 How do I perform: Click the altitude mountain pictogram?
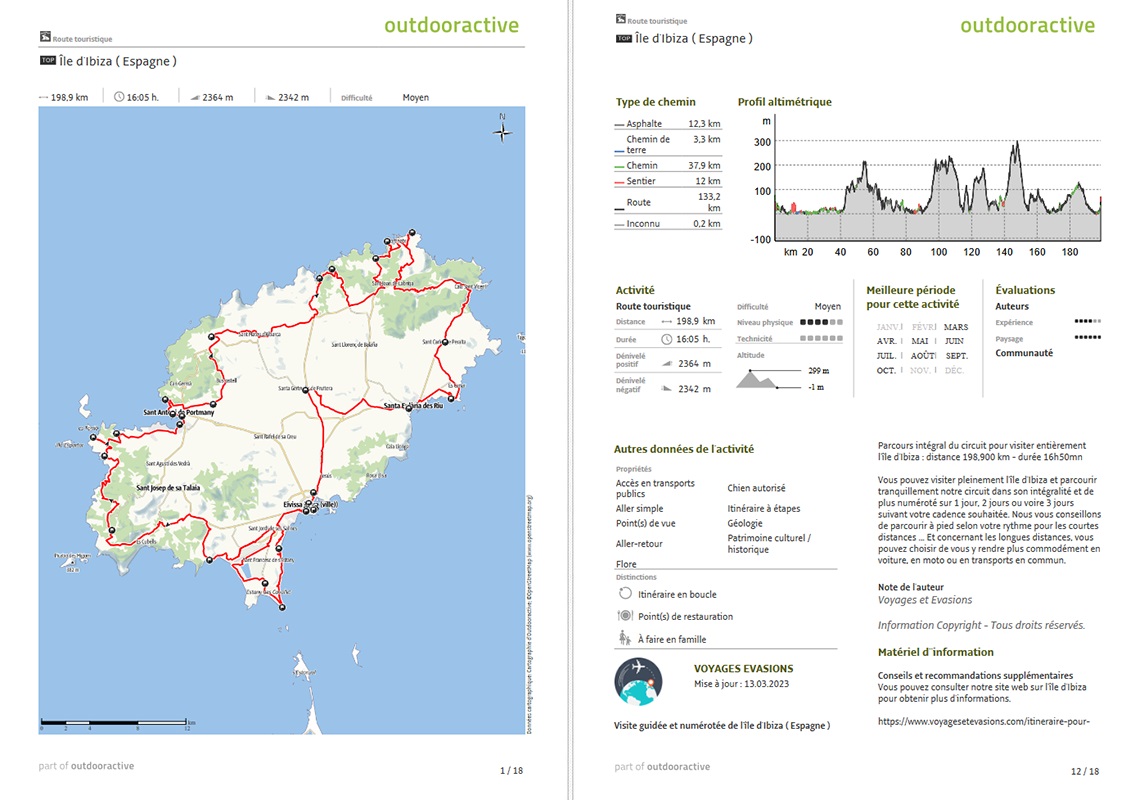click(x=758, y=379)
